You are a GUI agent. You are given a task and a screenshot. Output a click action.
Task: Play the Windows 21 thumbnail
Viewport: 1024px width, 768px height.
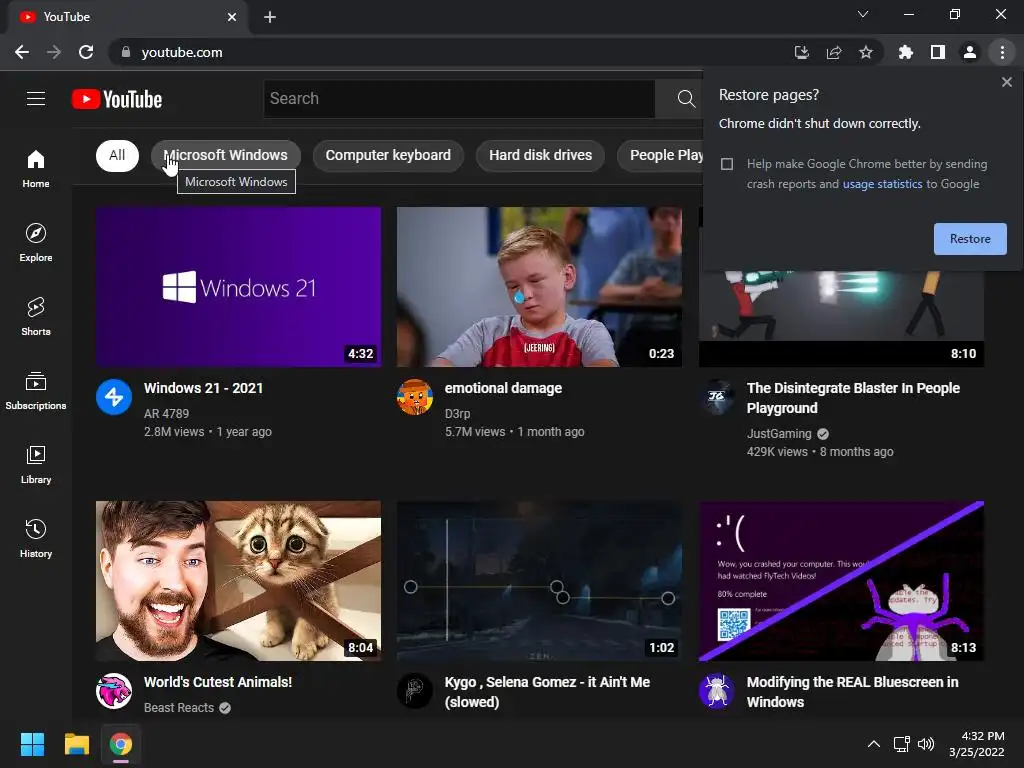click(x=238, y=287)
